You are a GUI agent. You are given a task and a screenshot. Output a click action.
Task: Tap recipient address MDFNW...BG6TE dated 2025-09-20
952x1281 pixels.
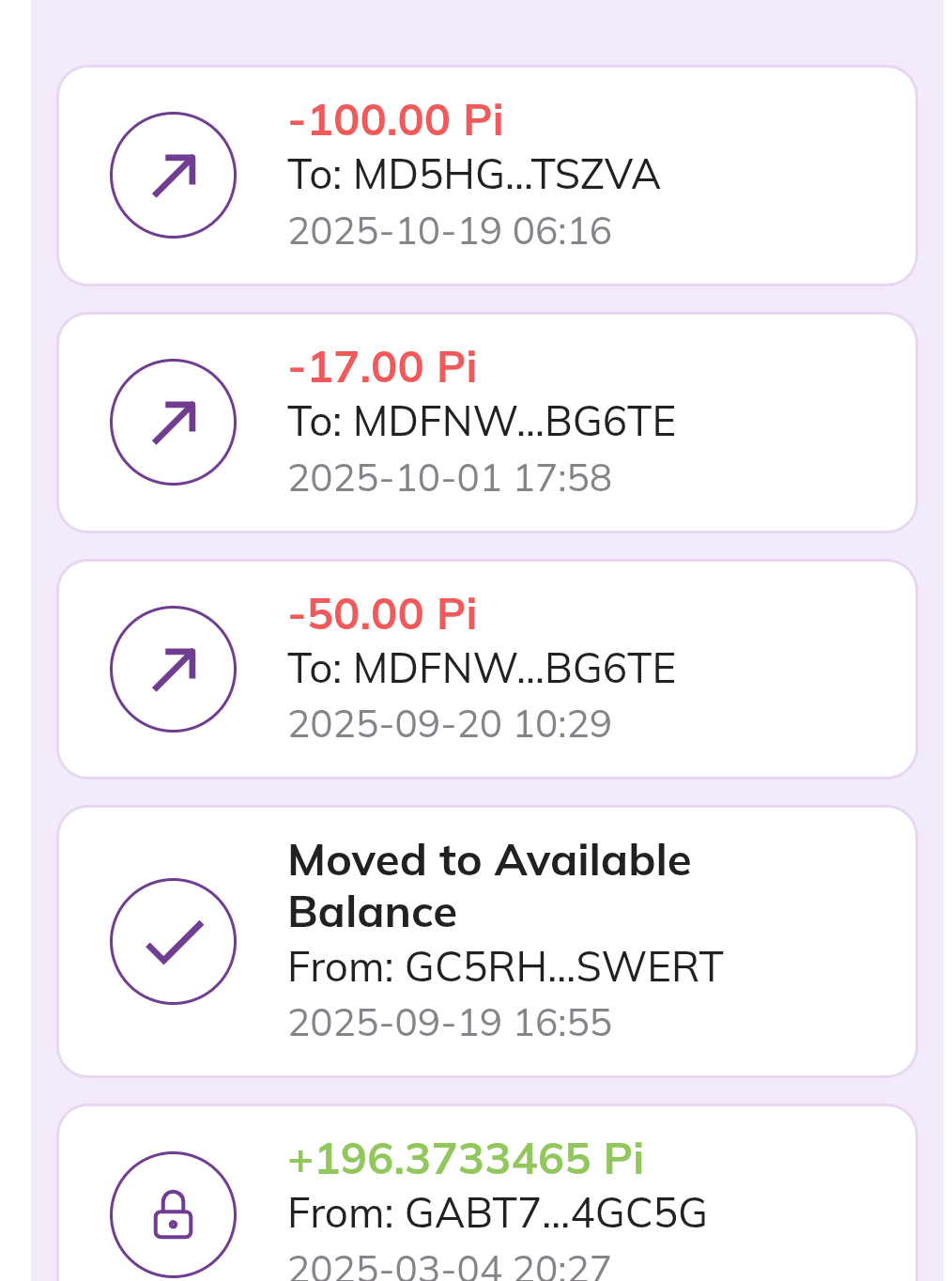(x=481, y=669)
